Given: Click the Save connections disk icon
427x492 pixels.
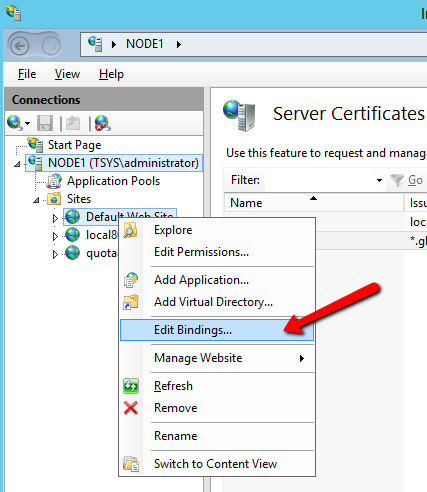Looking at the screenshot, I should click(x=45, y=123).
